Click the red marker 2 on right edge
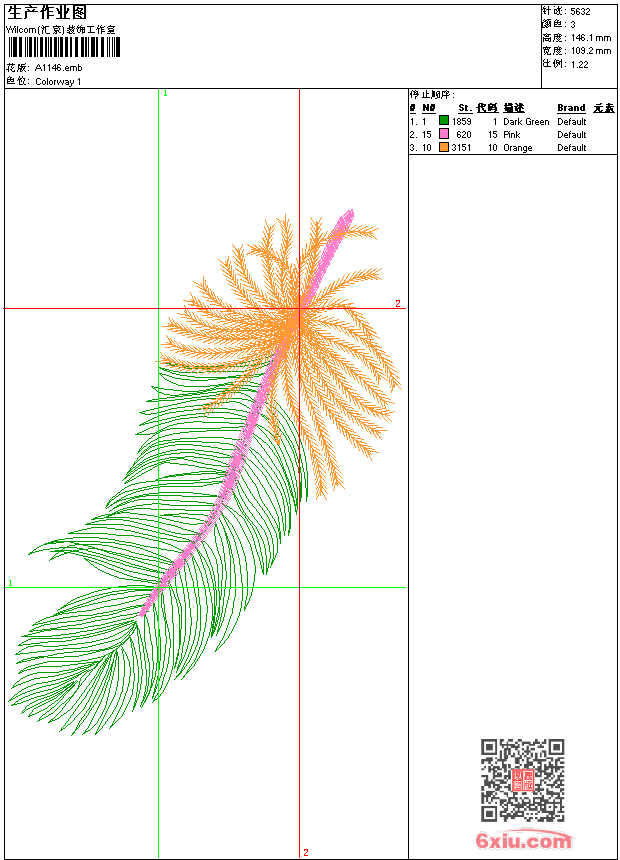The width and height of the screenshot is (620, 860). 397,303
